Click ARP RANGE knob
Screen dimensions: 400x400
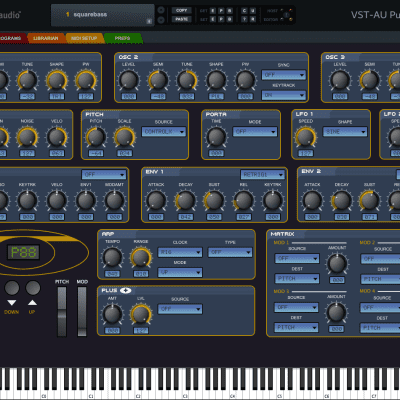tap(141, 257)
